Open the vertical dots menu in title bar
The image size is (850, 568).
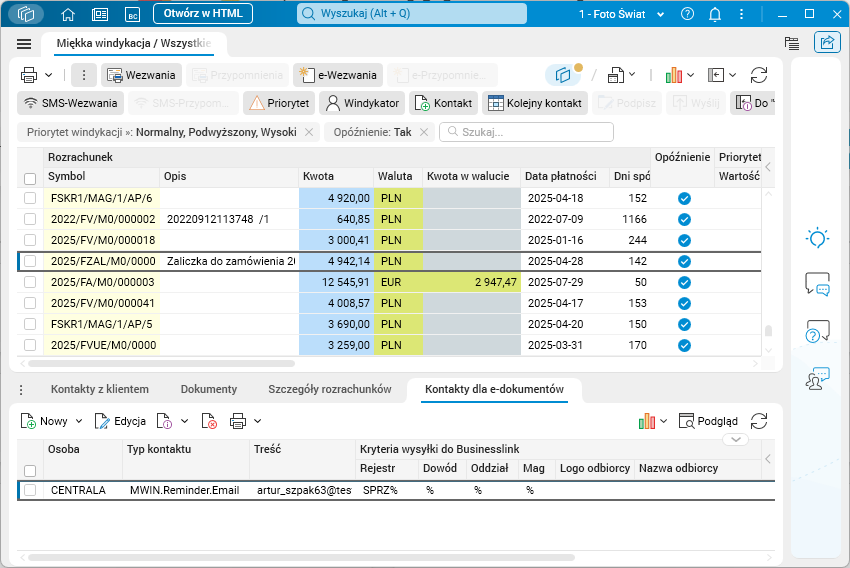coord(742,14)
